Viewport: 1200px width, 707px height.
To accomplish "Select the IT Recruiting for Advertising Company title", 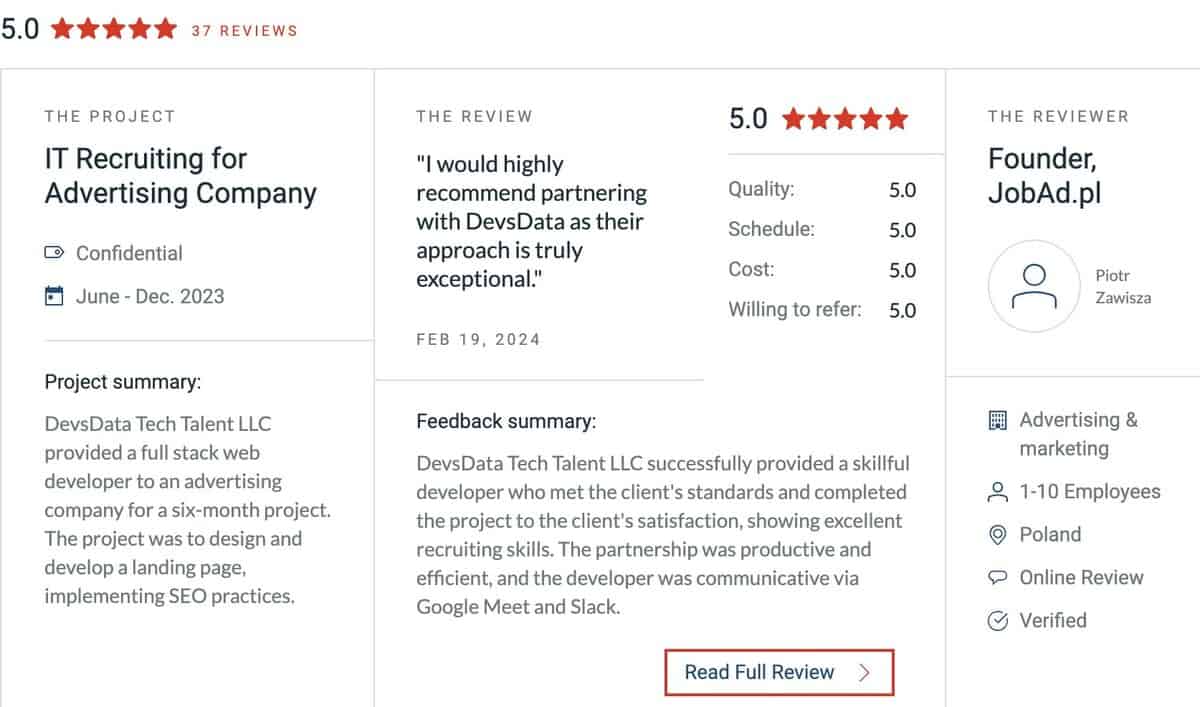I will [x=180, y=176].
